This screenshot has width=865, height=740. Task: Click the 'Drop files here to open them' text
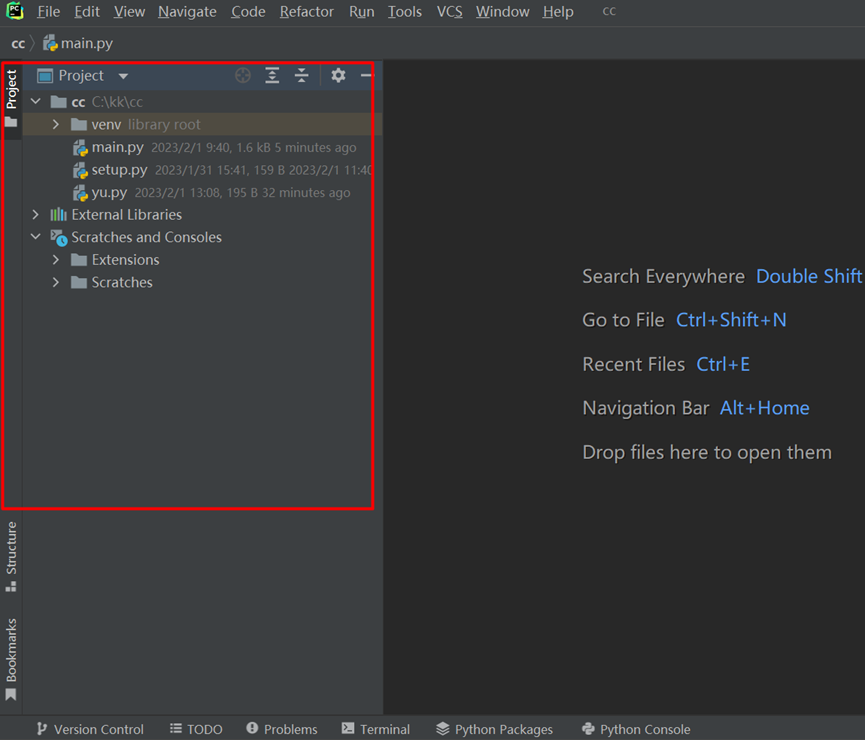[707, 452]
